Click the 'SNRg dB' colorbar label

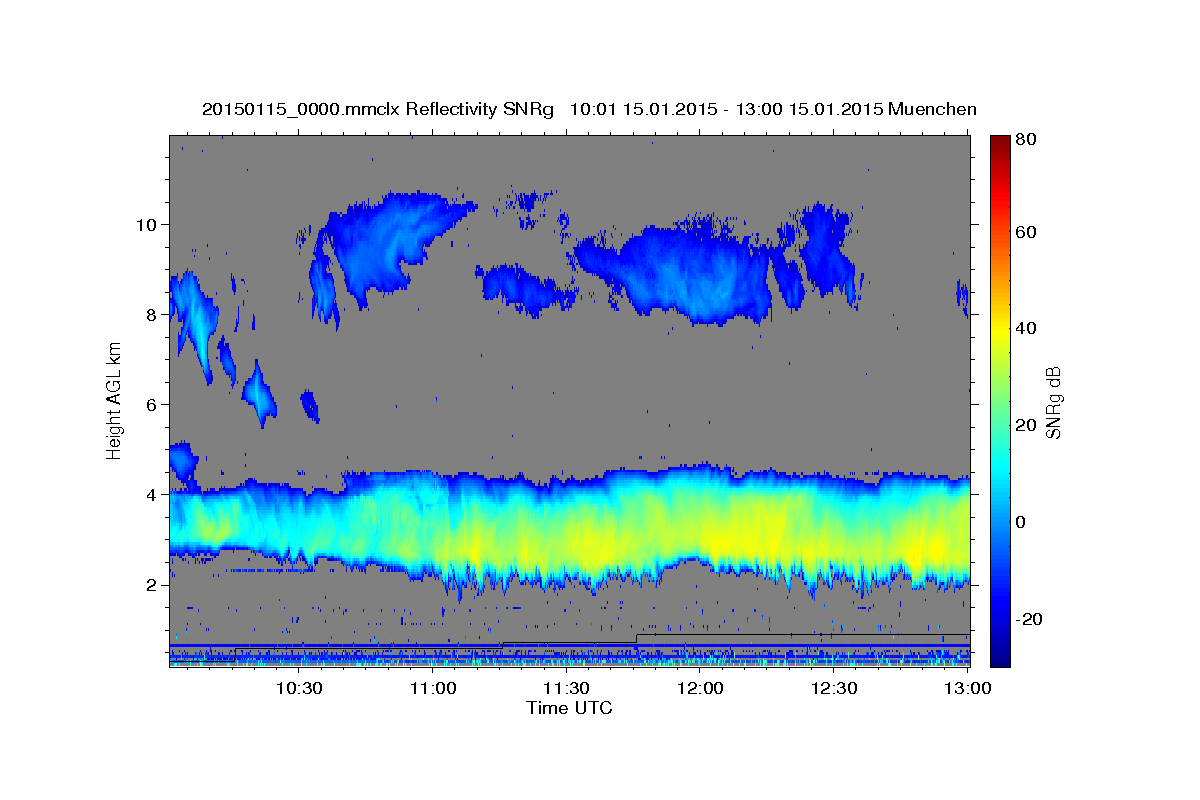[x=1053, y=402]
